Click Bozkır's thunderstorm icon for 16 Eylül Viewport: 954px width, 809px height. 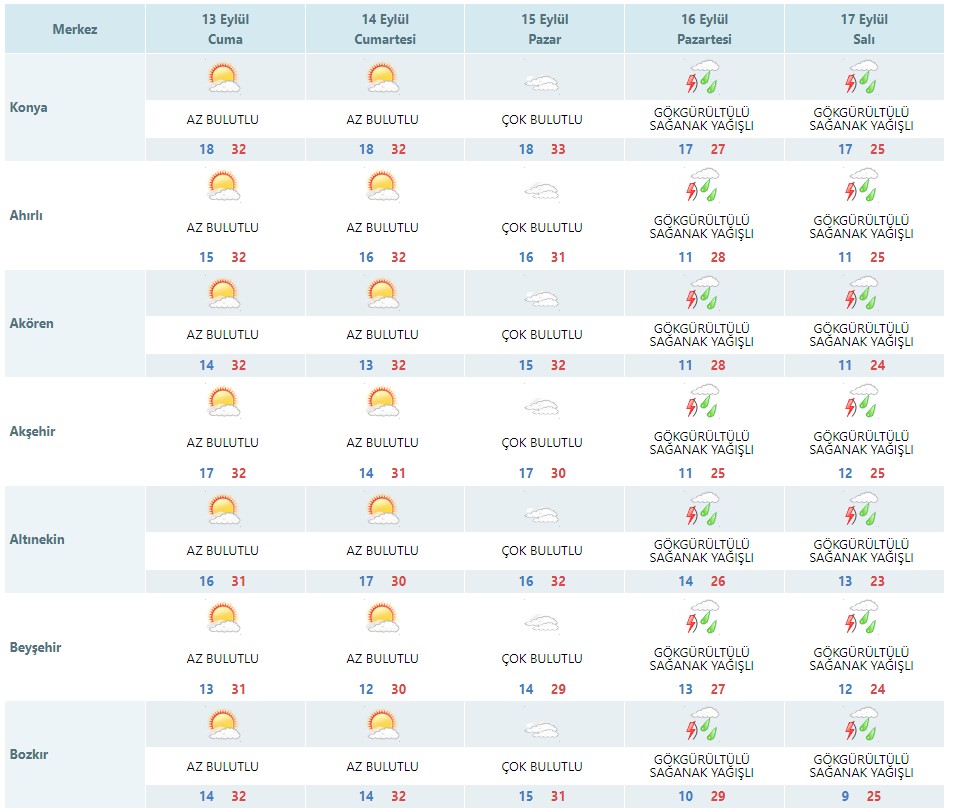(x=703, y=723)
